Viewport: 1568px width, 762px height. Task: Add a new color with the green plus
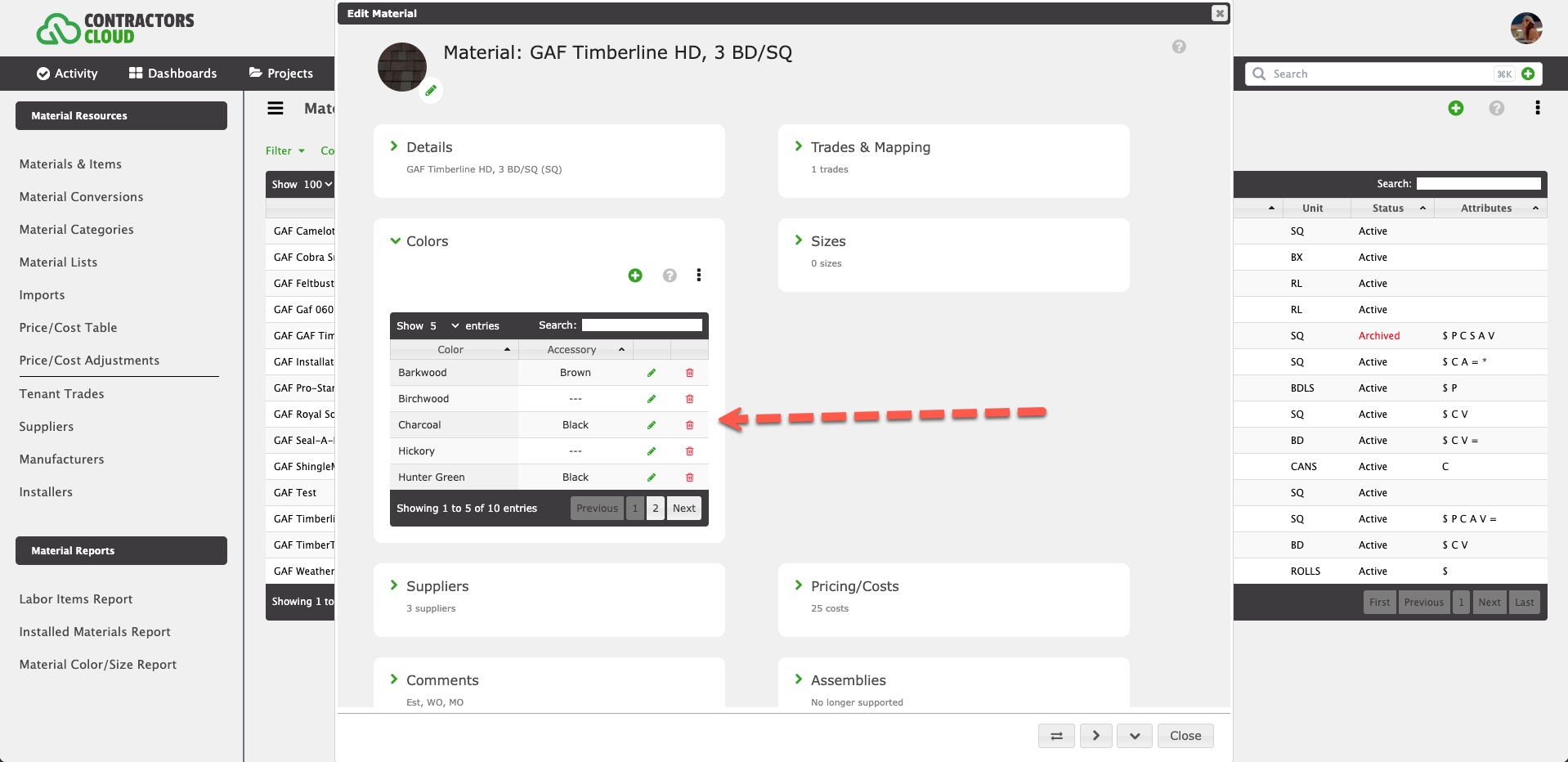click(x=635, y=276)
